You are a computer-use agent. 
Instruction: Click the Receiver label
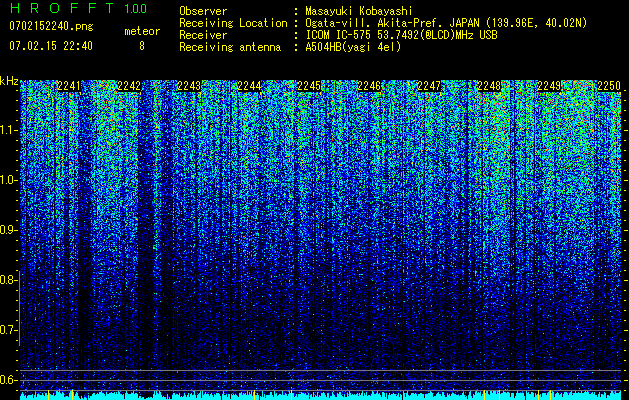[203, 35]
